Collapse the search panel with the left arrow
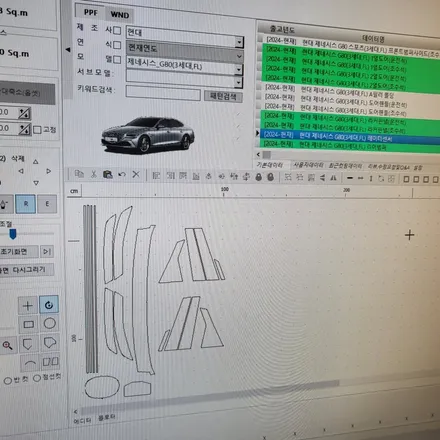This screenshot has height=440, width=440. pos(68,49)
